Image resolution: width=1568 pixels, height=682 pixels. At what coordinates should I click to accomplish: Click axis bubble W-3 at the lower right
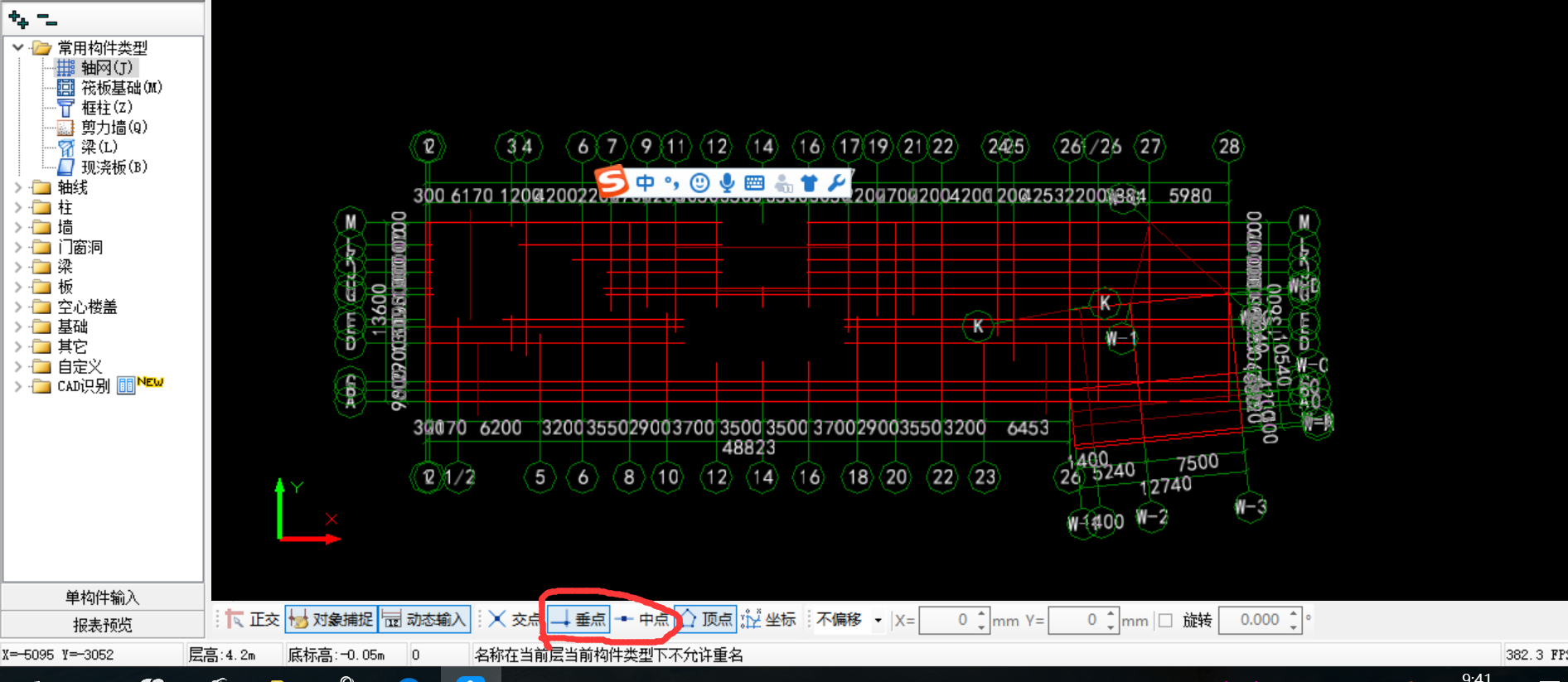point(1251,506)
